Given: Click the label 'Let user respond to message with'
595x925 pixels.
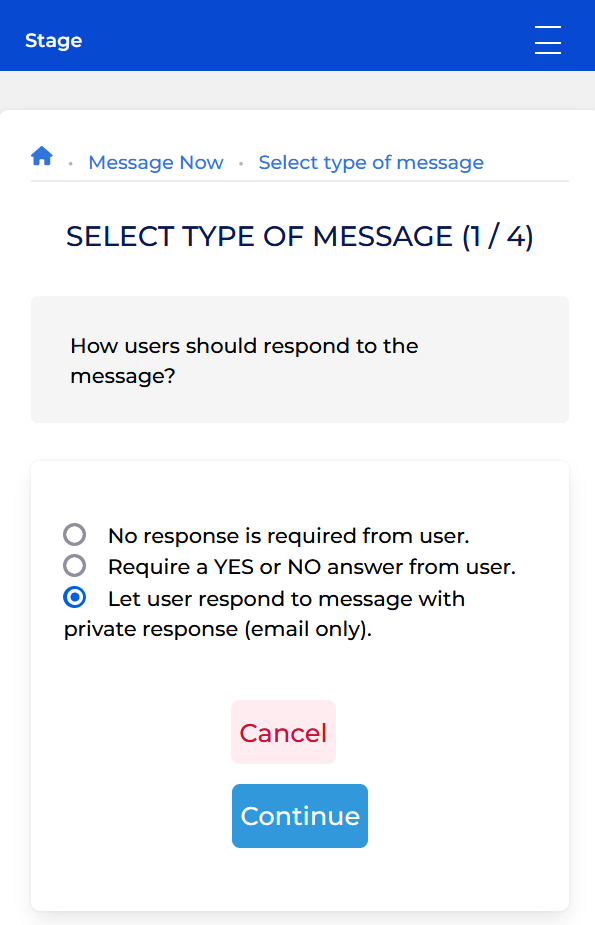Looking at the screenshot, I should click(287, 599).
